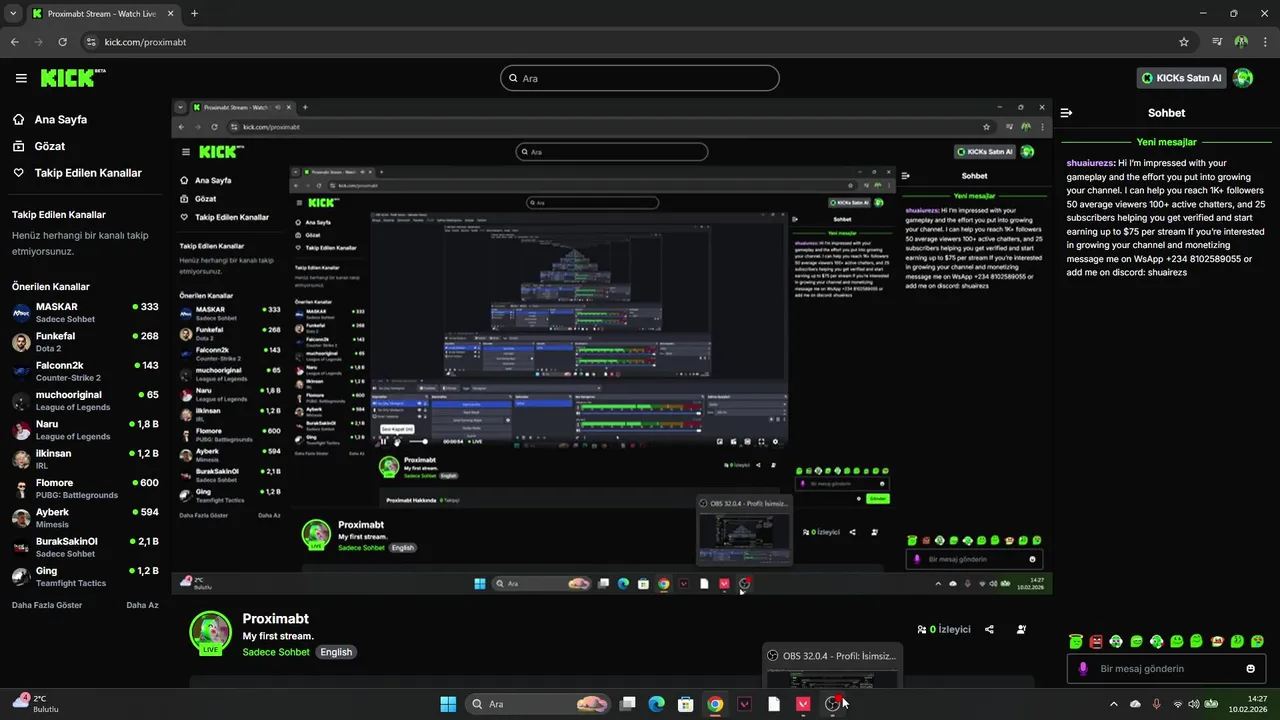
Task: Insert the halo emote above the chat box
Action: click(x=1075, y=641)
